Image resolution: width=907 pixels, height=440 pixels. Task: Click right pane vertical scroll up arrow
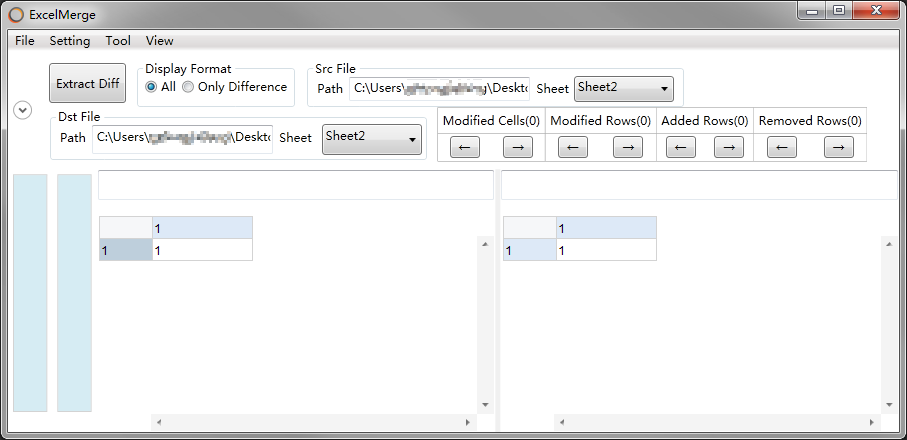pyautogui.click(x=889, y=245)
